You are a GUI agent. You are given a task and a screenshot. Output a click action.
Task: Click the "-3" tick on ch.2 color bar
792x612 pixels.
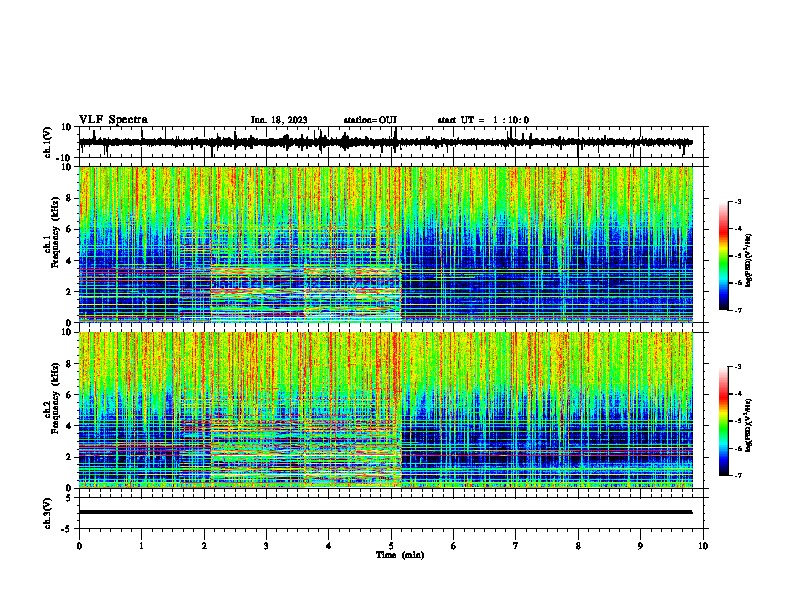(x=737, y=367)
